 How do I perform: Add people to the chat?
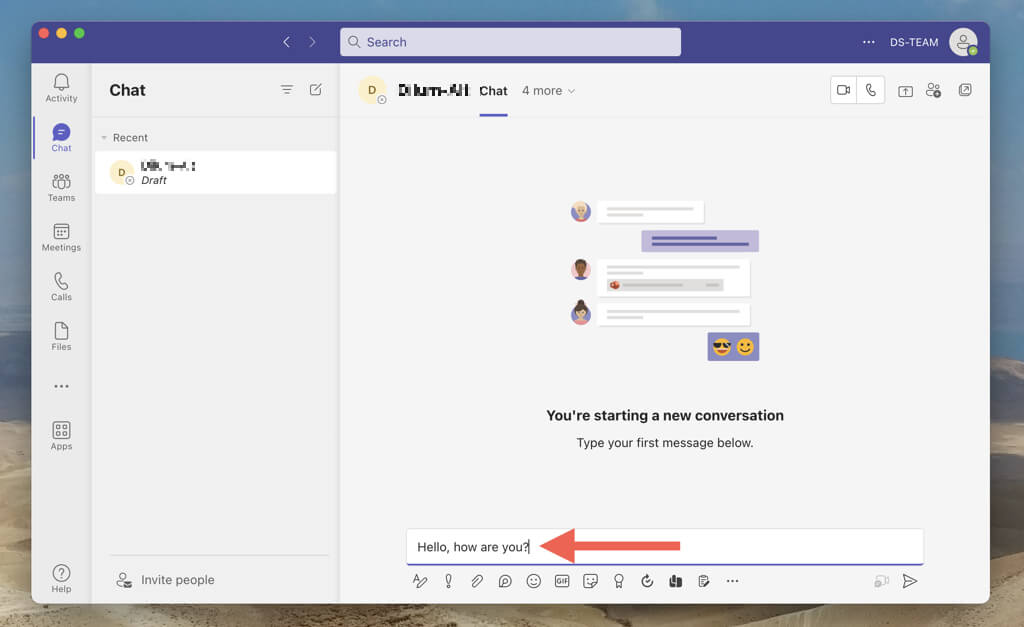(933, 90)
